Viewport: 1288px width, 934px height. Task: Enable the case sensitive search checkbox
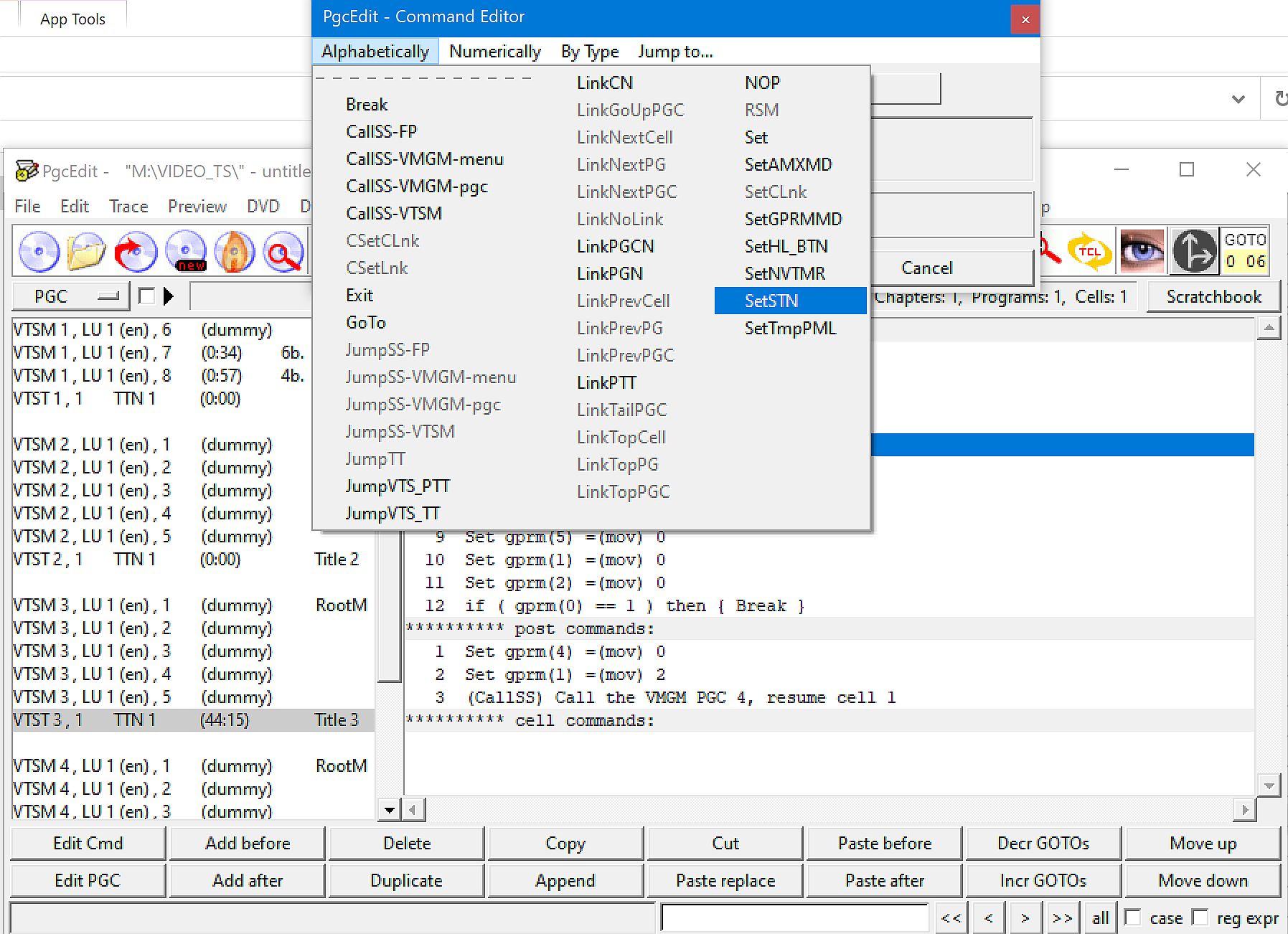click(x=1133, y=918)
